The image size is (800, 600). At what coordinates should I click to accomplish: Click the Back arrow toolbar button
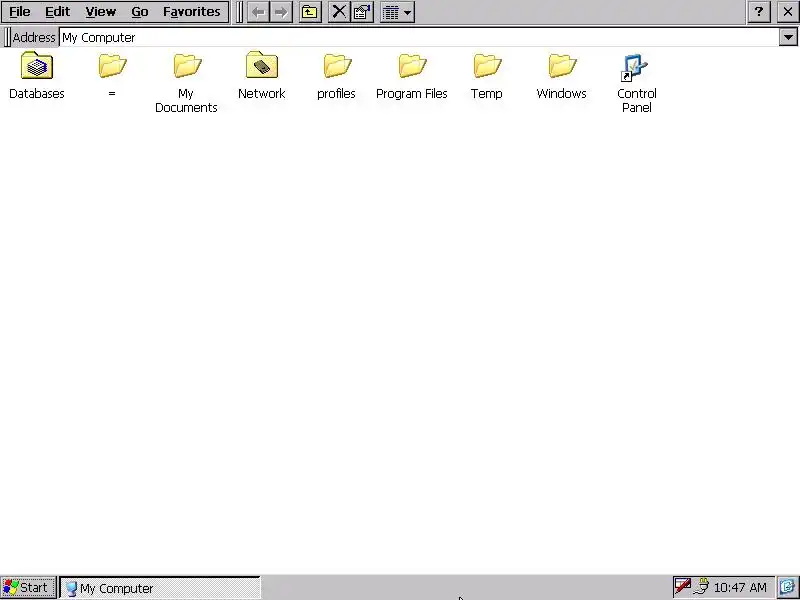pyautogui.click(x=258, y=12)
